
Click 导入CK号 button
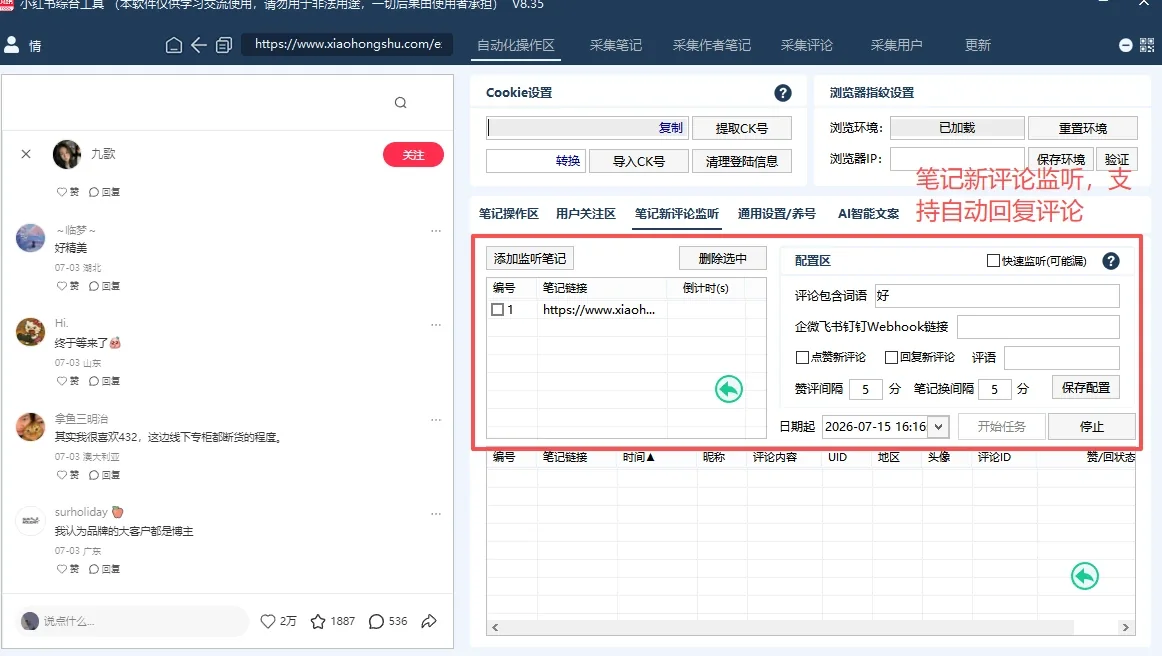(639, 161)
